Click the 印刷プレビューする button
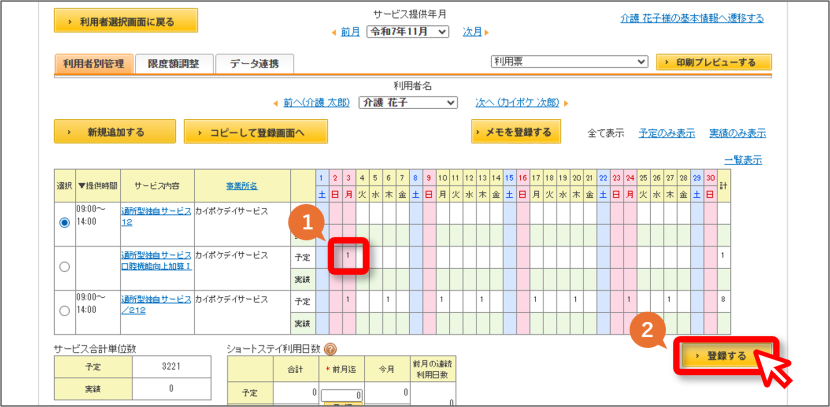The width and height of the screenshot is (830, 407). click(714, 62)
